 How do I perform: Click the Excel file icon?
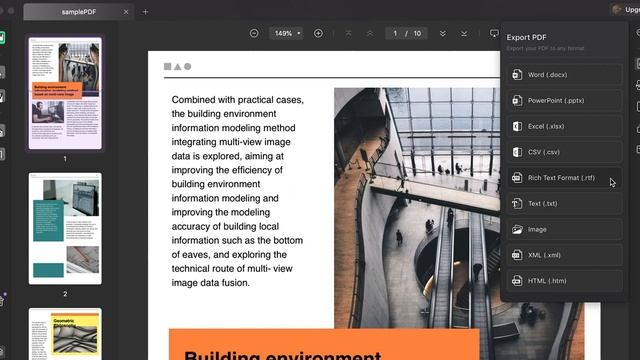tap(517, 126)
